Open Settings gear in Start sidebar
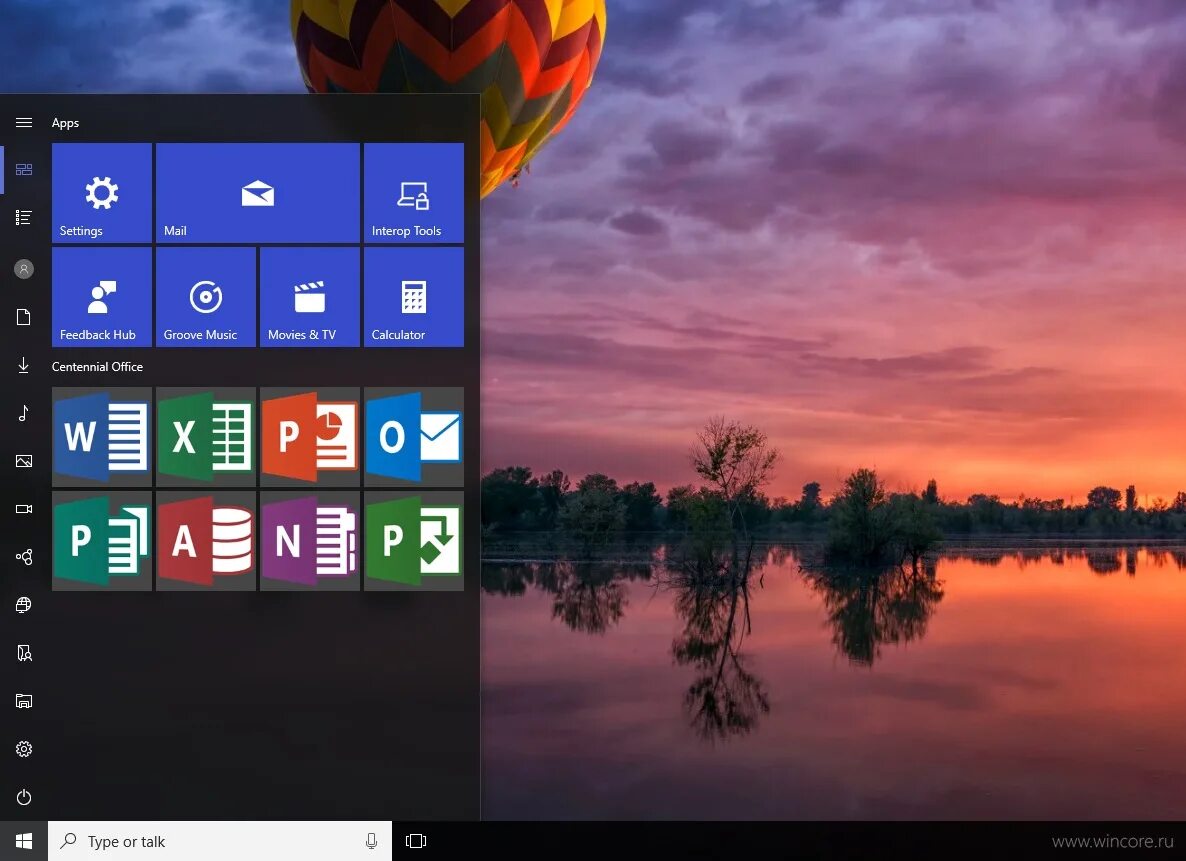 pyautogui.click(x=23, y=749)
